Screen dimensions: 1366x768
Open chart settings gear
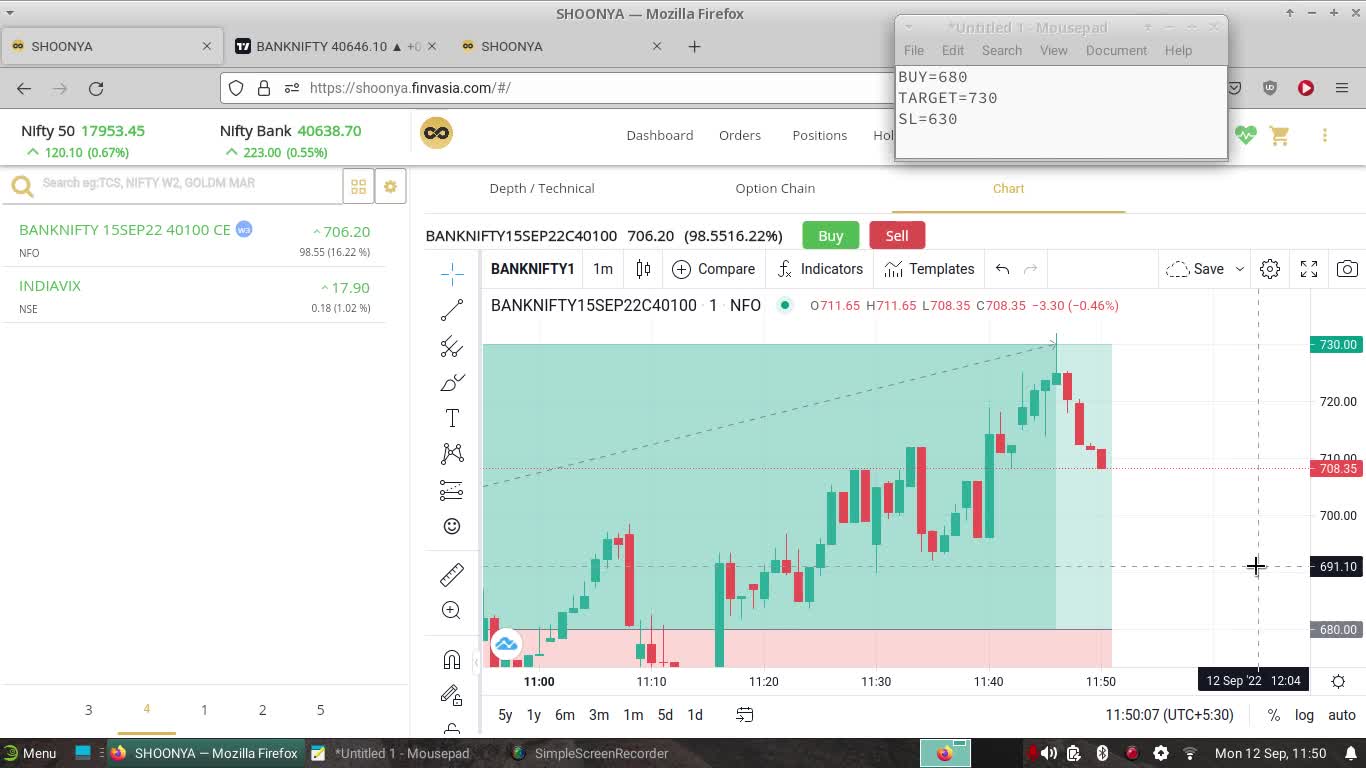pyautogui.click(x=1270, y=269)
